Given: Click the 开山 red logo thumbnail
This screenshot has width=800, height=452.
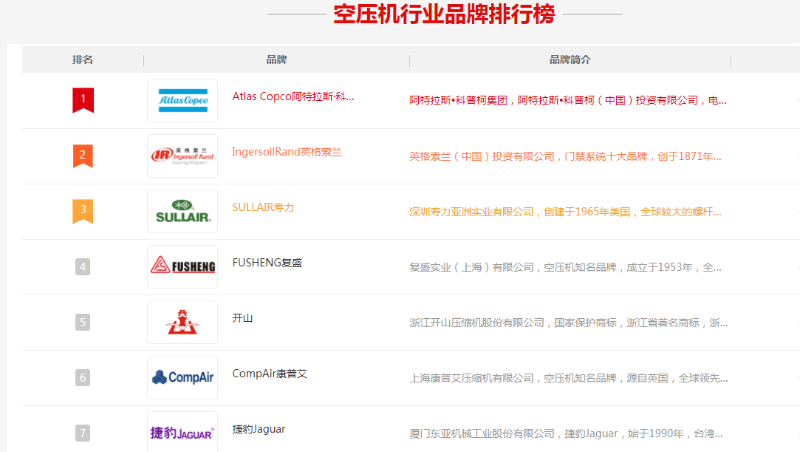Looking at the screenshot, I should pos(183,322).
